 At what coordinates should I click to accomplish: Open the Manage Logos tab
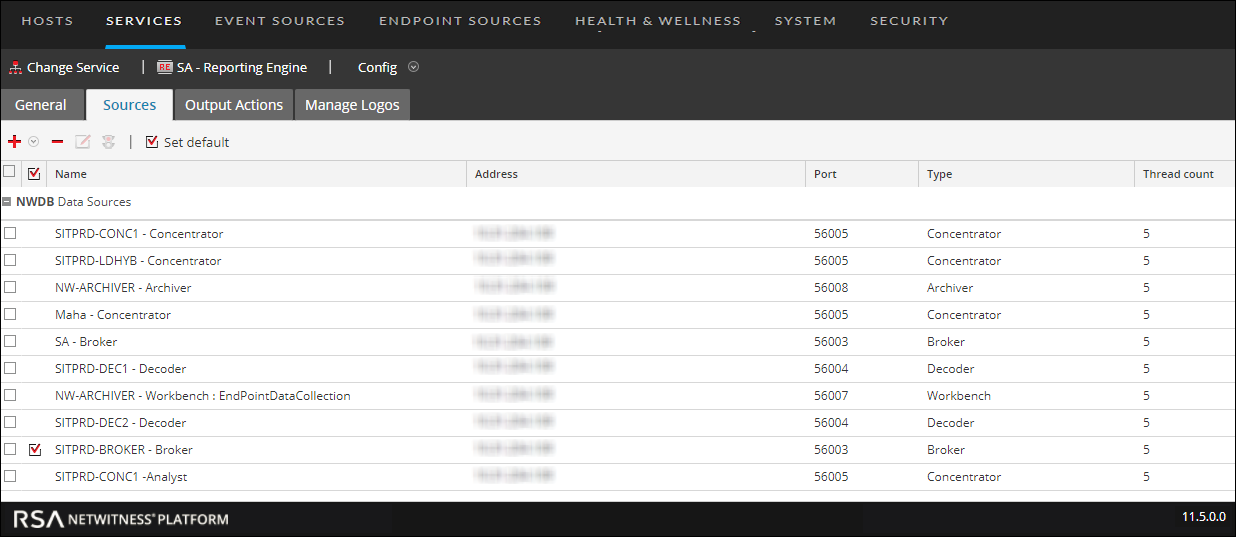[x=352, y=105]
